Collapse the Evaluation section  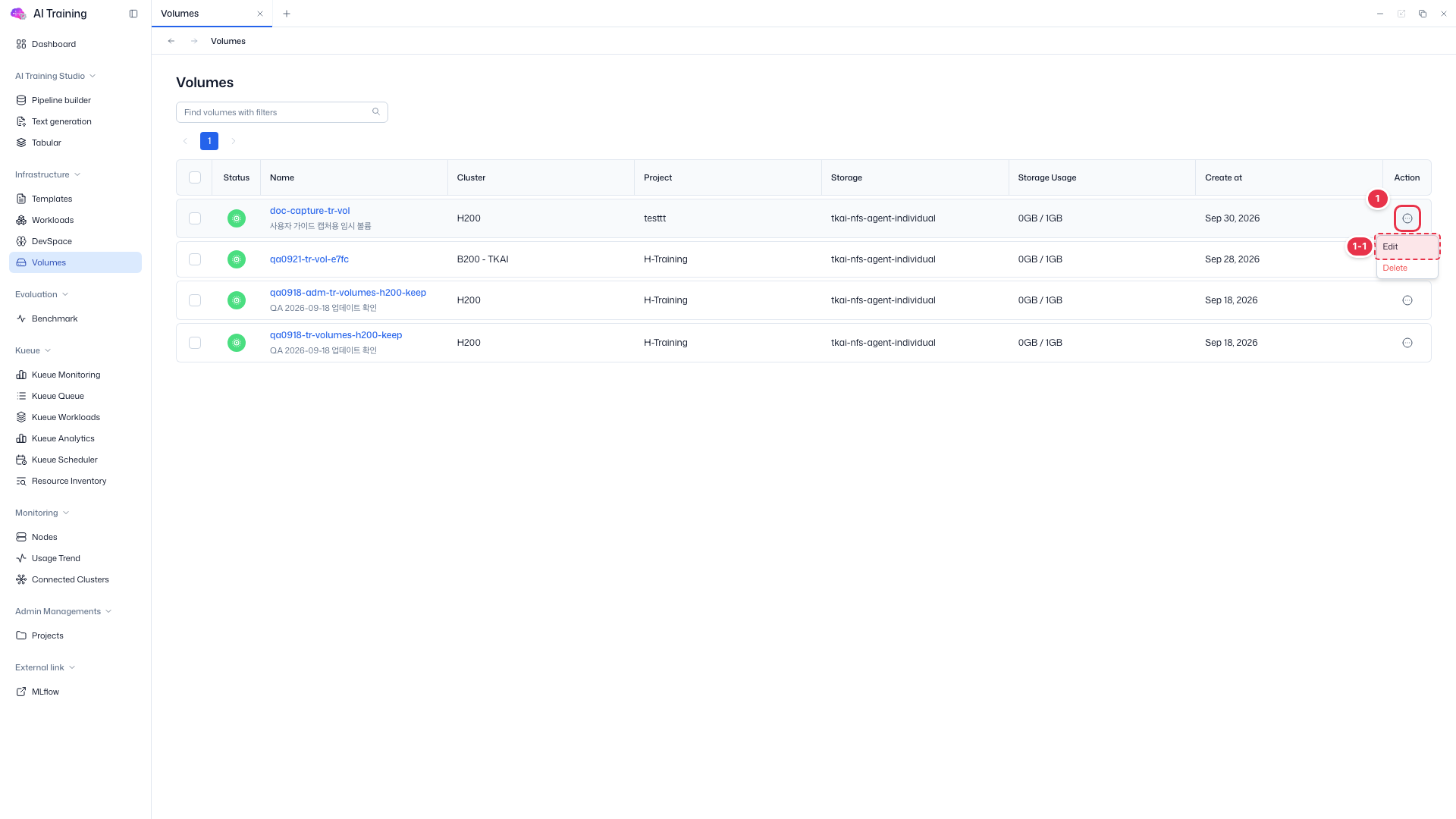pyautogui.click(x=42, y=294)
